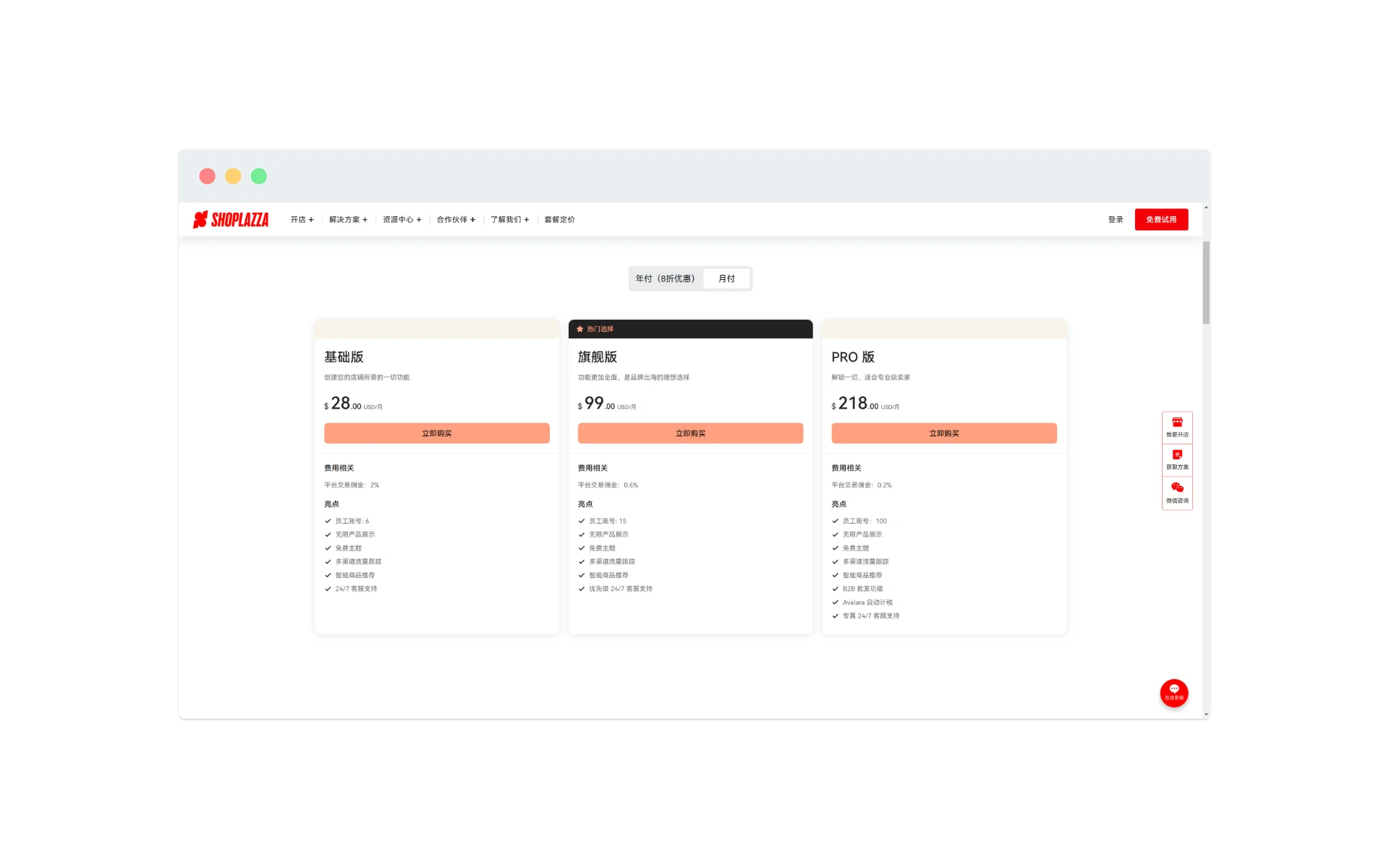Image resolution: width=1389 pixels, height=868 pixels.
Task: Click the green window maximize dot
Action: (259, 176)
